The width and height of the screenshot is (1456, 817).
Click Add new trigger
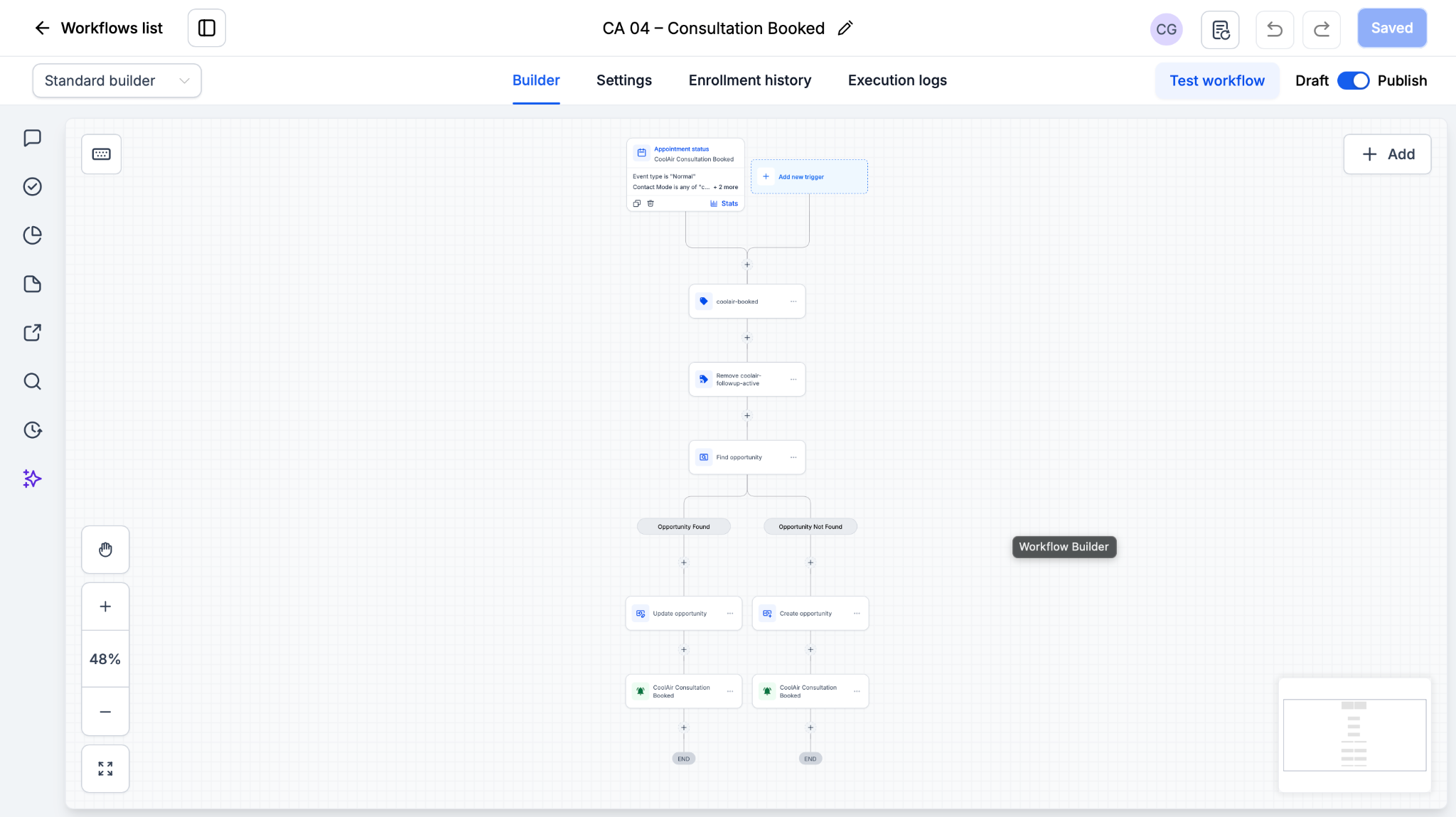click(x=809, y=176)
